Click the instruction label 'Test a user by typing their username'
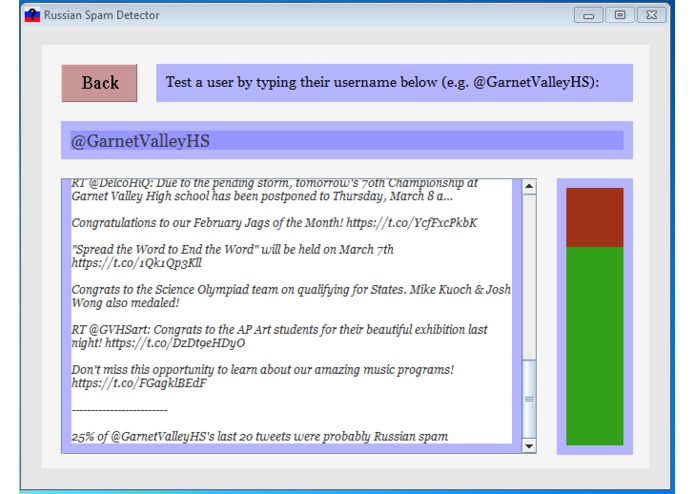695x494 pixels. 394,83
